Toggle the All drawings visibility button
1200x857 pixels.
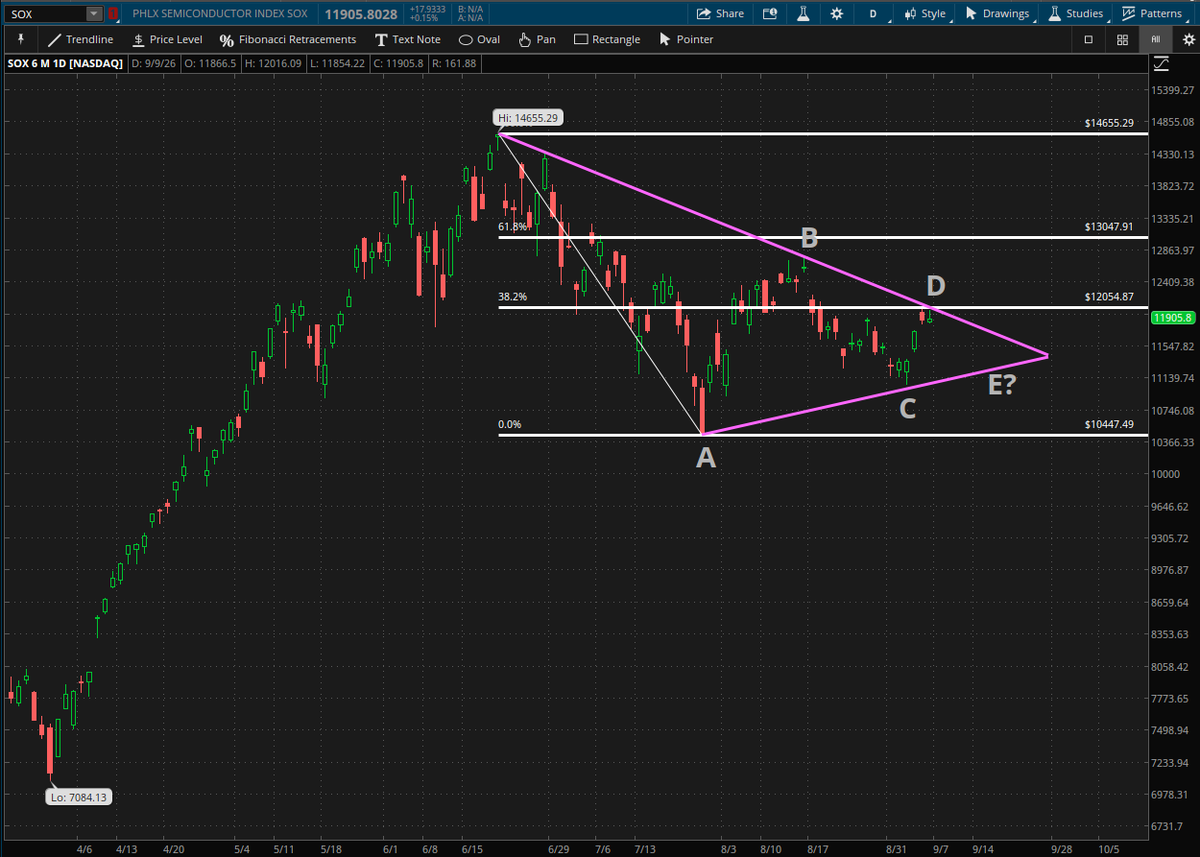point(1155,40)
